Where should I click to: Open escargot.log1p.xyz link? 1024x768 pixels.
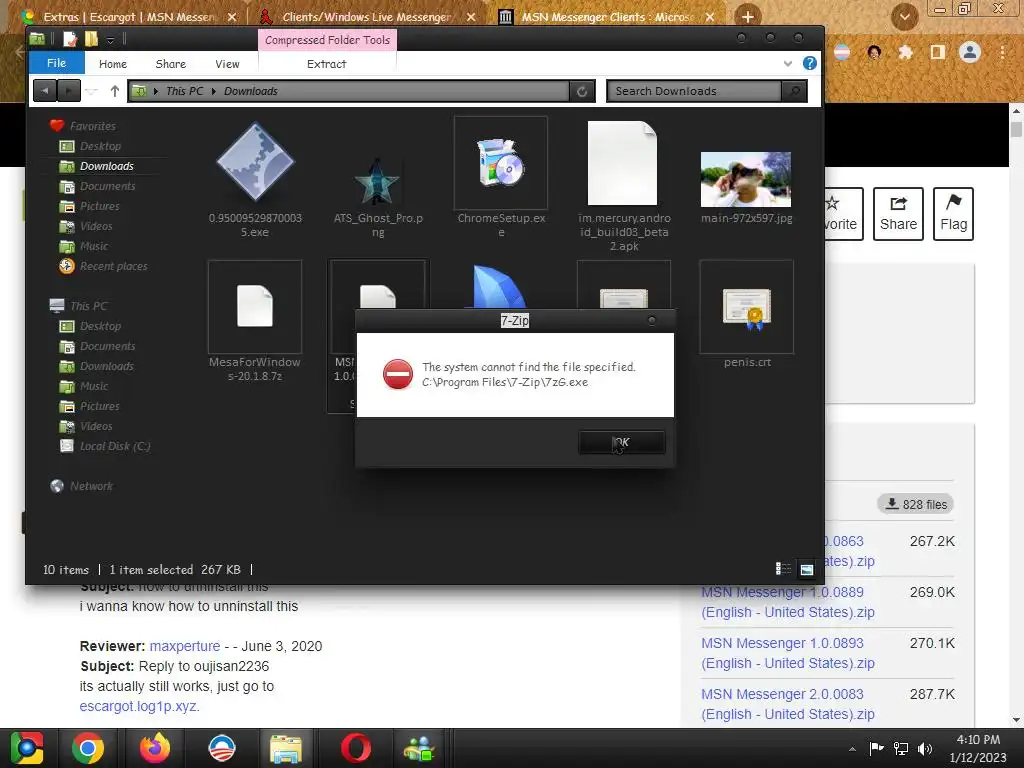(x=139, y=706)
